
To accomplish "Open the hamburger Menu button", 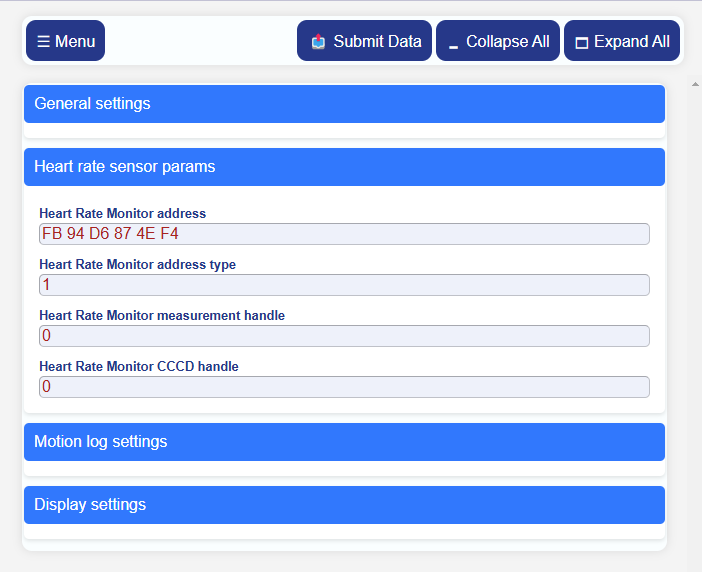I will [x=65, y=41].
